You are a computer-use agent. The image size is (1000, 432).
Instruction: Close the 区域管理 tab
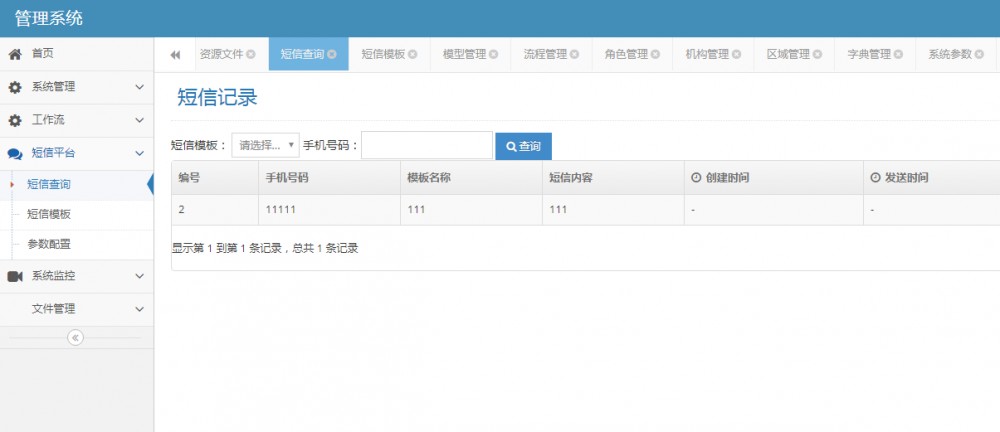[818, 54]
